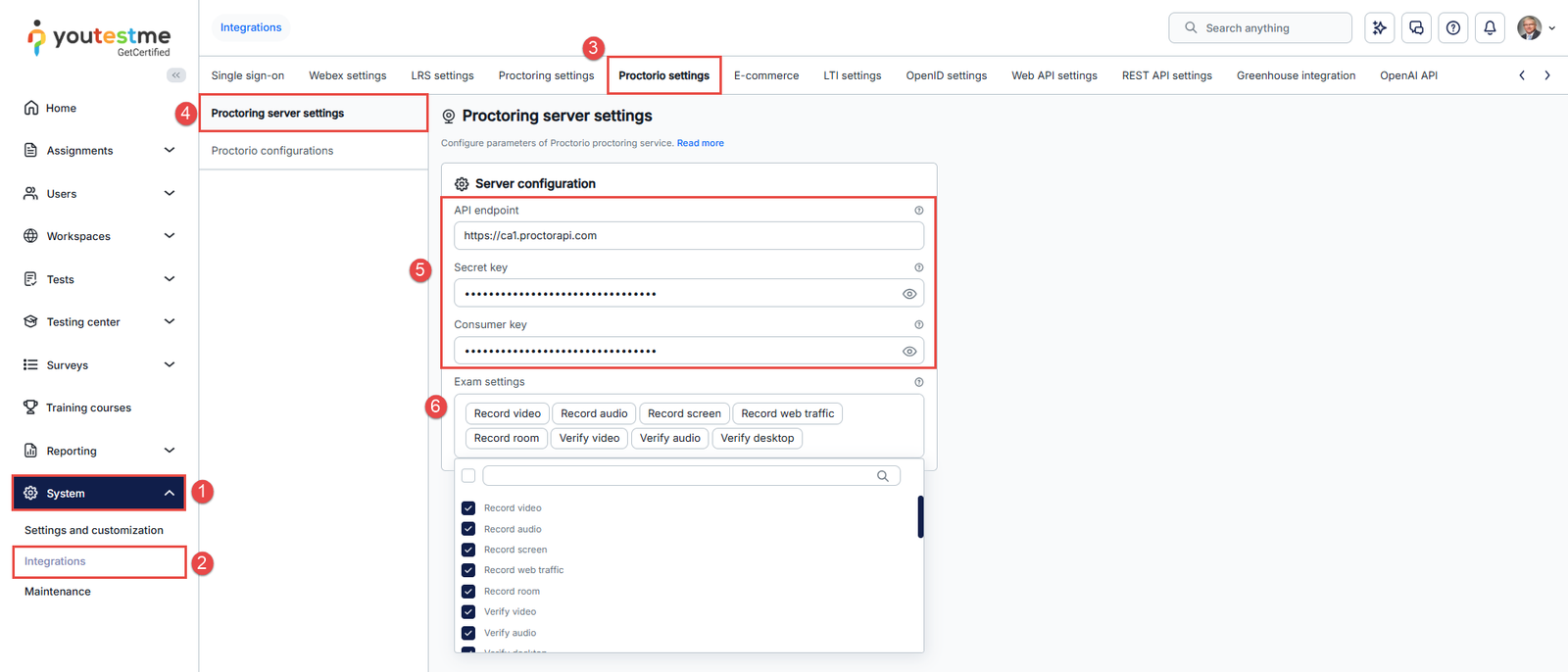Viewport: 1568px width, 672px height.
Task: Toggle the select-all checkbox in dropdown
Action: [468, 476]
